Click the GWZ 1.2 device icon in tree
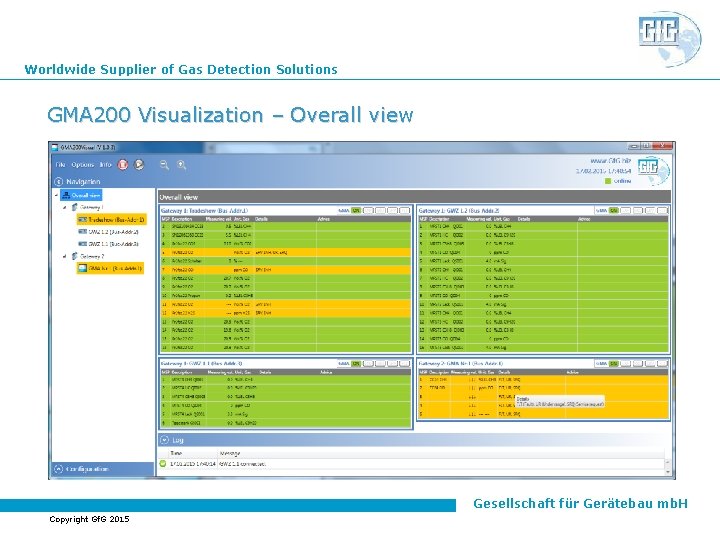The image size is (720, 540). pyautogui.click(x=83, y=232)
